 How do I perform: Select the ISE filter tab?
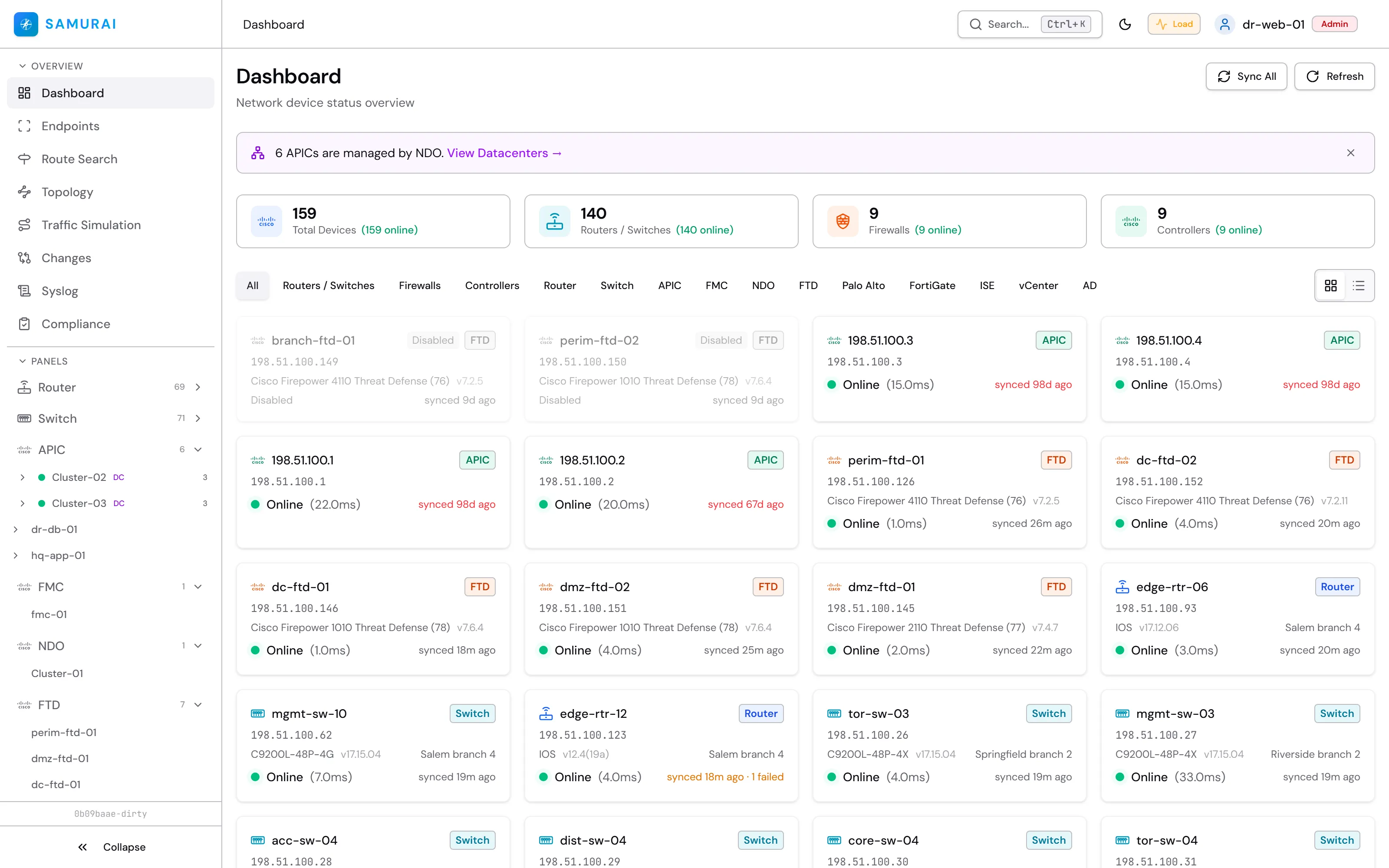(987, 285)
